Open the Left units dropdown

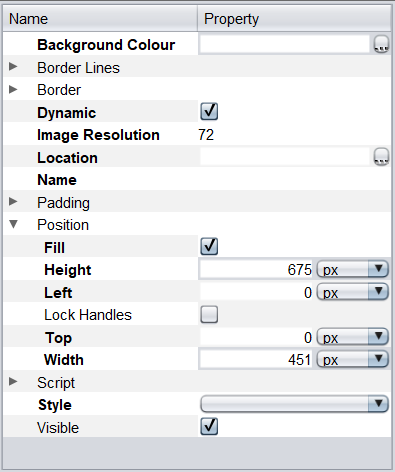pyautogui.click(x=352, y=292)
